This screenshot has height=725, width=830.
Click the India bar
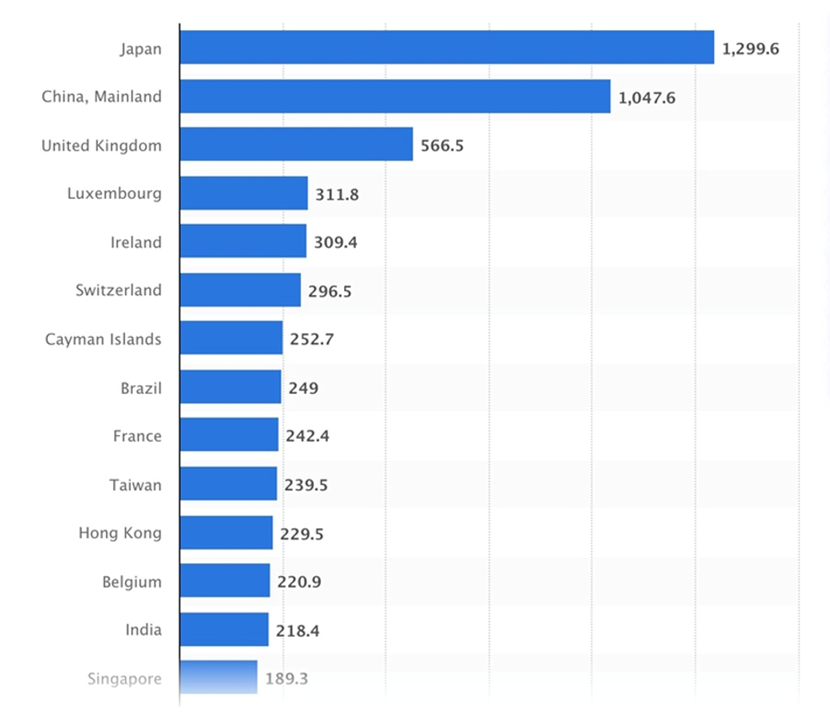point(224,630)
